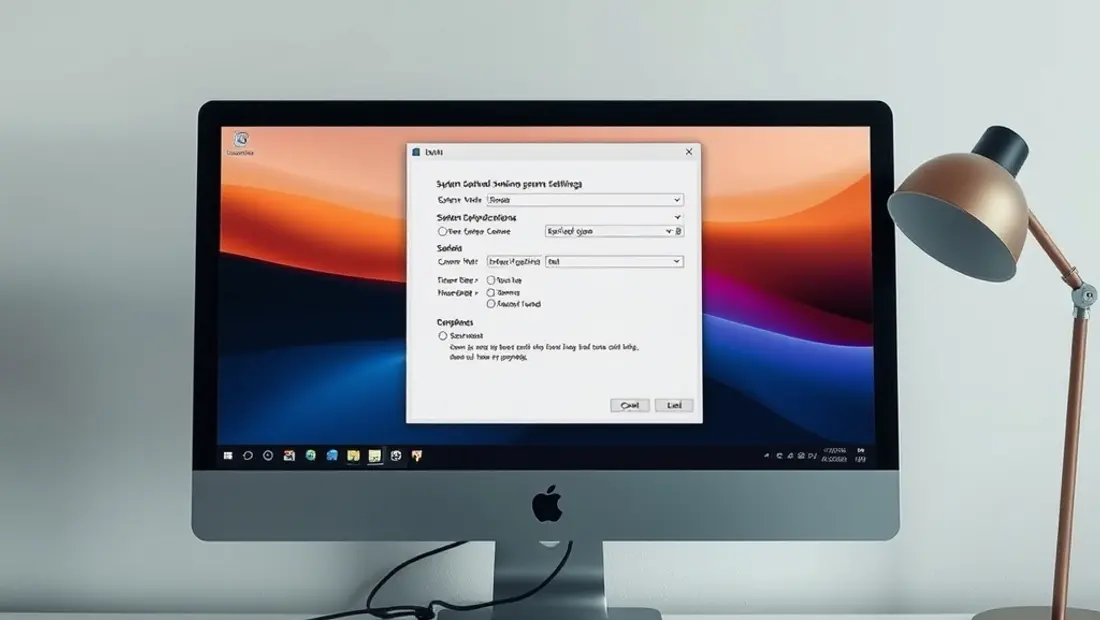
Task: Click the small icon right of second dropdown
Action: tap(678, 231)
